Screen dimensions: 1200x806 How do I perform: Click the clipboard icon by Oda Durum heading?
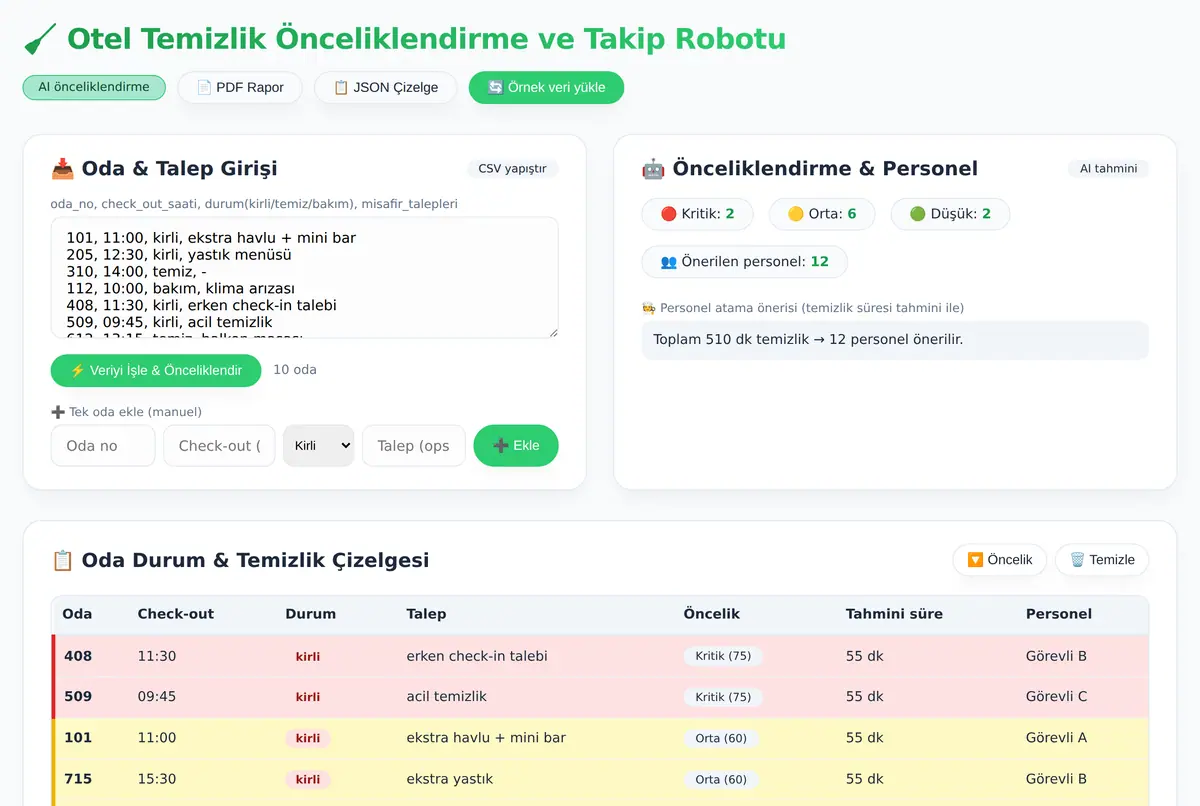(62, 560)
